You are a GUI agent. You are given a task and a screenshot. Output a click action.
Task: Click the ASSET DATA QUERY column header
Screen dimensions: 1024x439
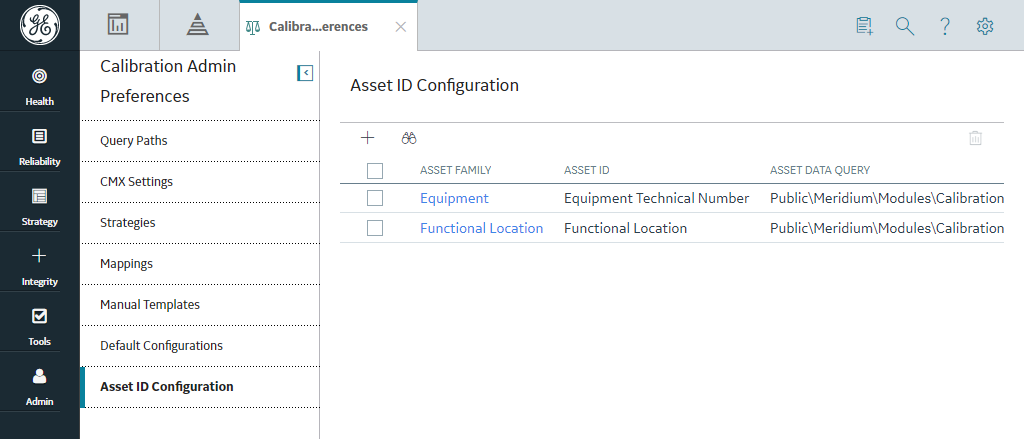[820, 171]
